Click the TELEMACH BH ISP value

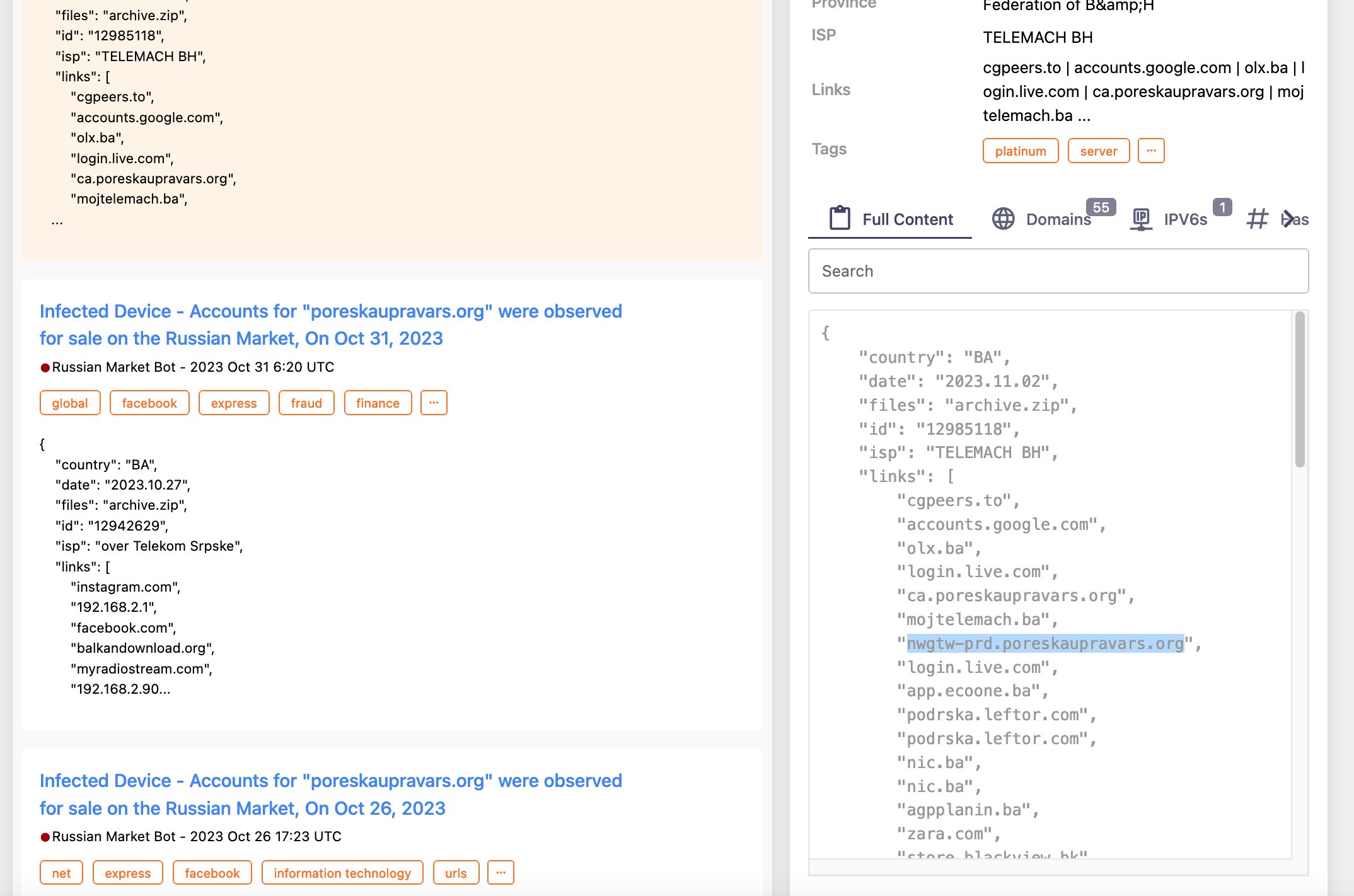(x=1038, y=37)
